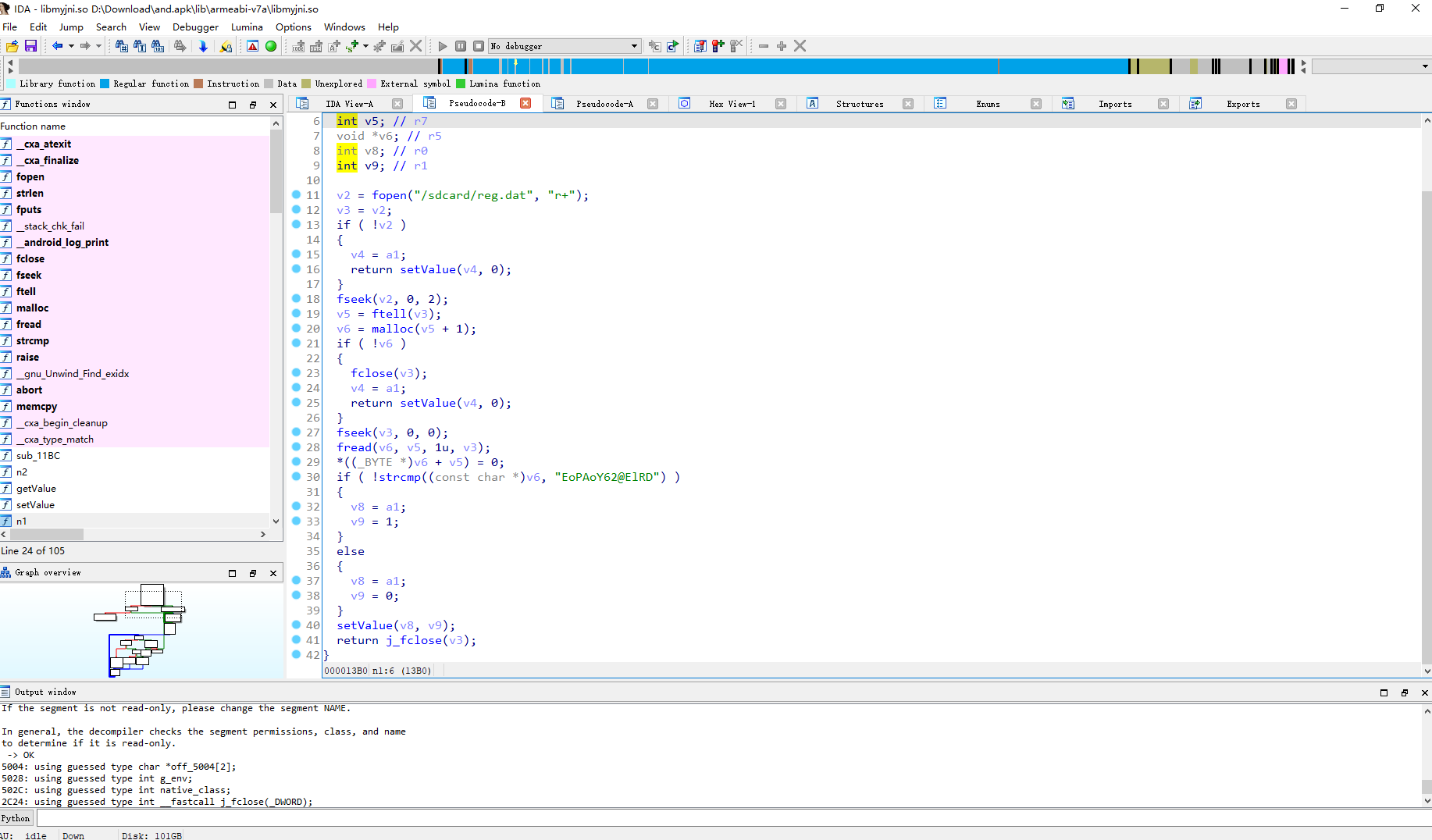Jump back with the blue left arrow
Image resolution: width=1432 pixels, height=840 pixels.
point(57,46)
